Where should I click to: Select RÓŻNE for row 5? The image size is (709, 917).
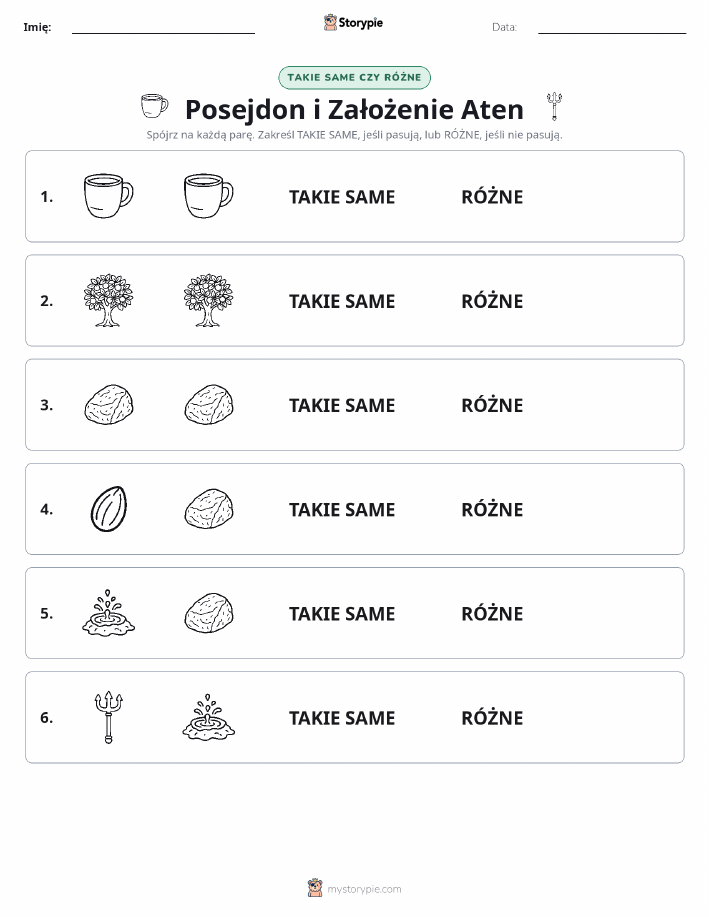point(492,613)
